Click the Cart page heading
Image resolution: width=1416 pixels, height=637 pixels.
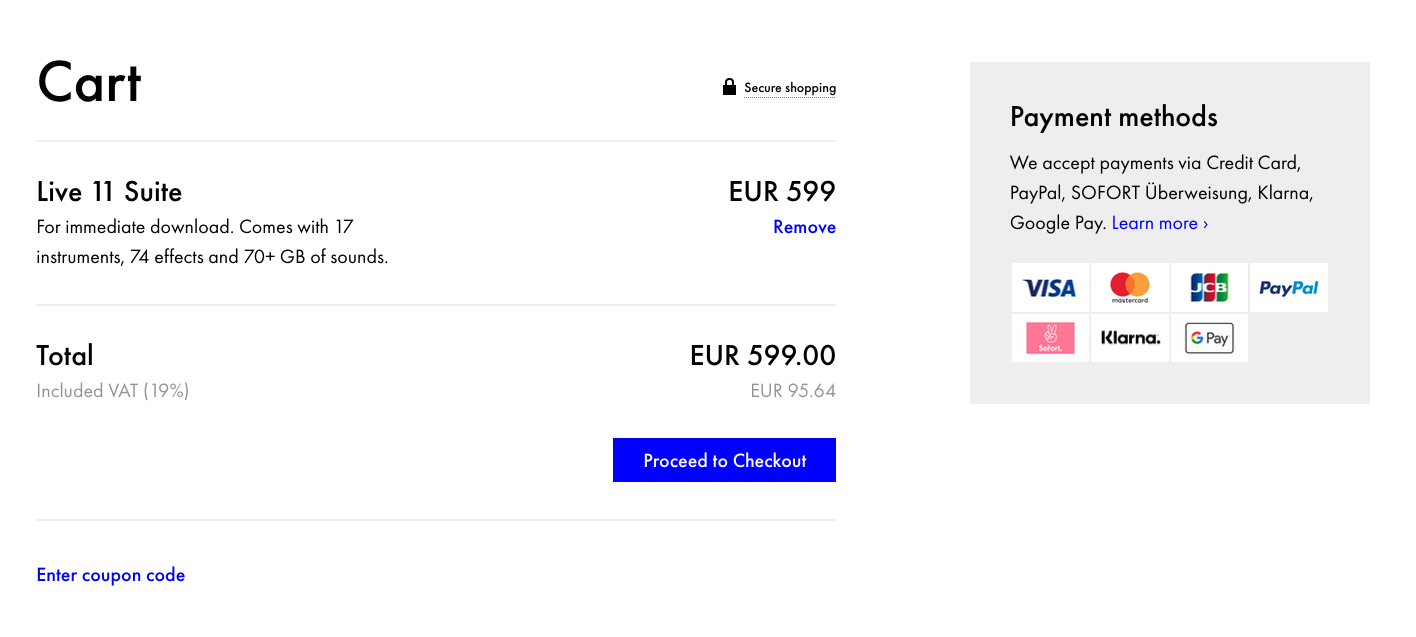pos(89,82)
